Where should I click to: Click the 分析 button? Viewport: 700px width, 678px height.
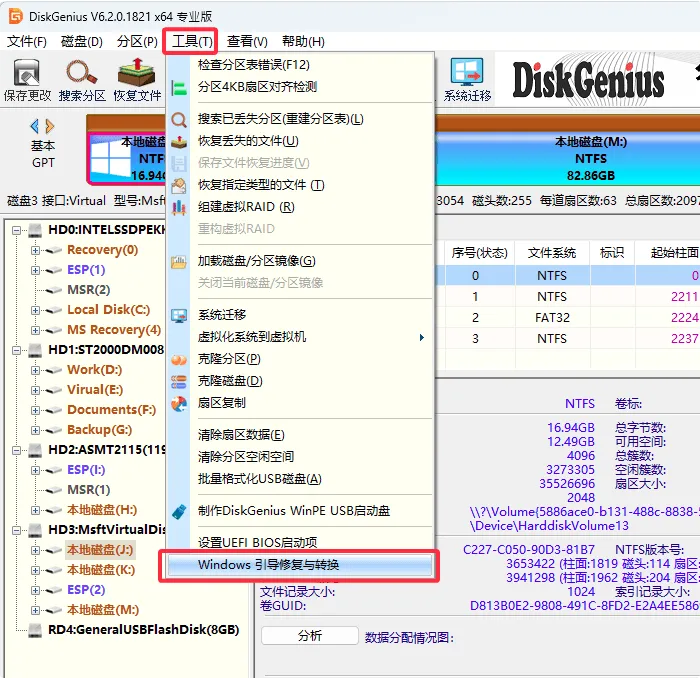[310, 636]
